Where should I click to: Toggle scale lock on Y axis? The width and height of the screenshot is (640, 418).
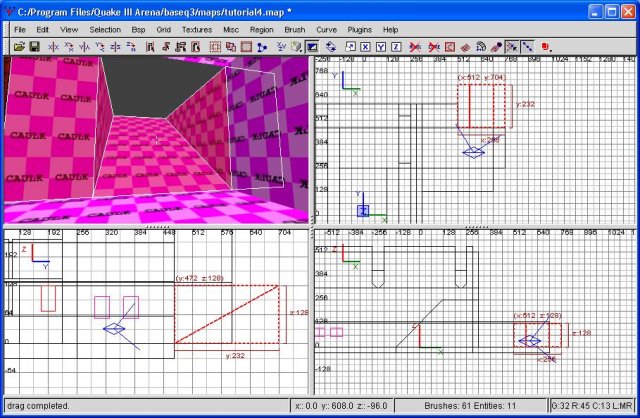pyautogui.click(x=381, y=47)
